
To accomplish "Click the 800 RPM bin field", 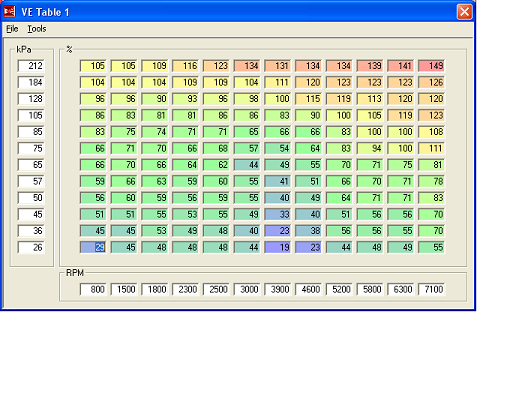I will 93,289.
